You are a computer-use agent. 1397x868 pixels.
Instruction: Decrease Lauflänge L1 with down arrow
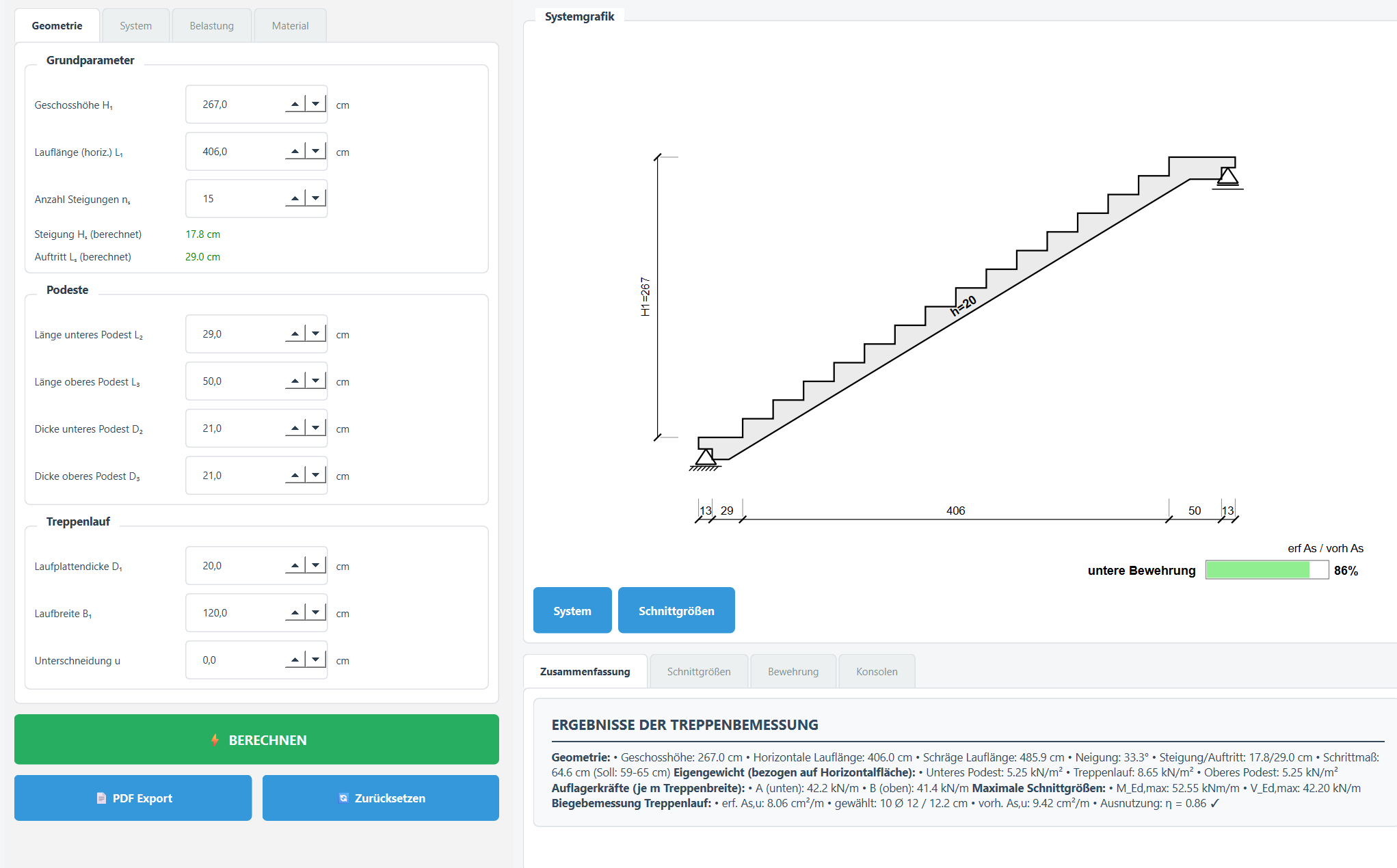(x=315, y=152)
